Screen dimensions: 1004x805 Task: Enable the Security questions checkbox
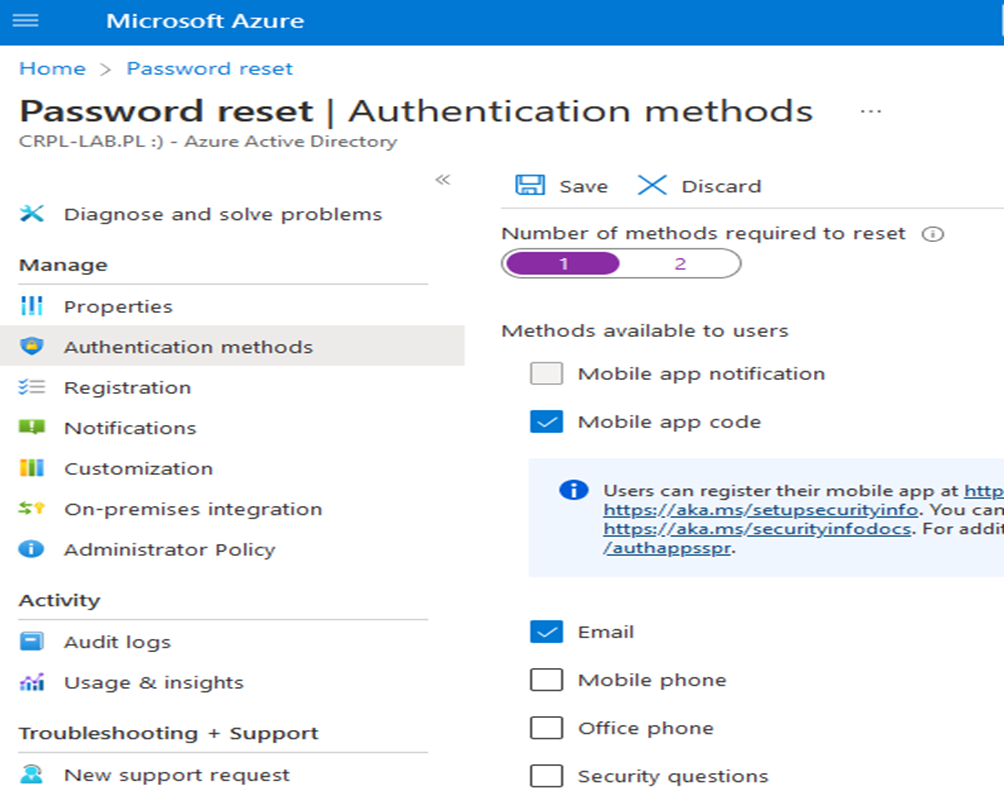click(546, 776)
